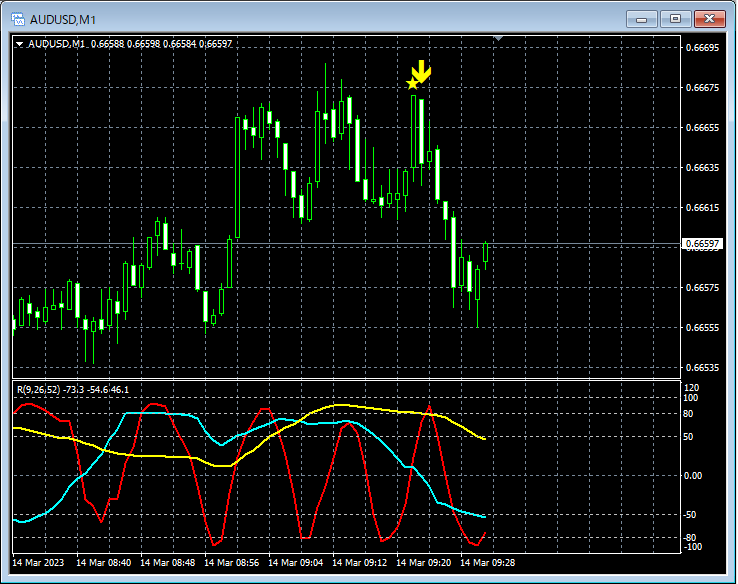Click the chart shift triangle marker

point(498,38)
